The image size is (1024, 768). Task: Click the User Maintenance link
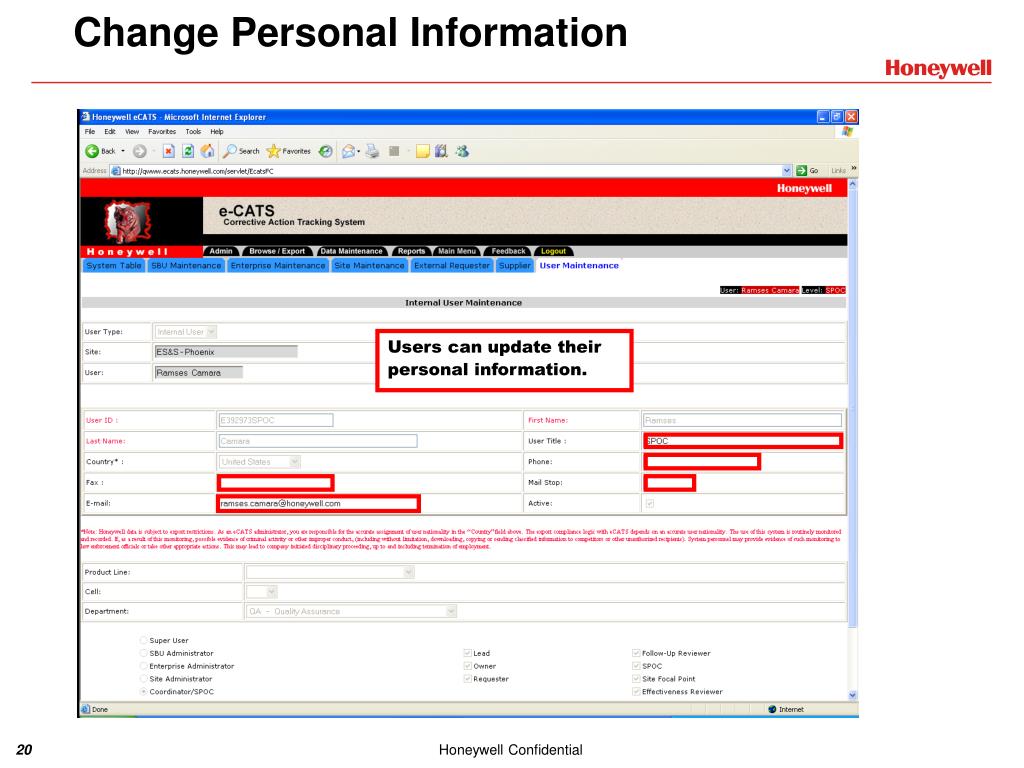coord(579,266)
